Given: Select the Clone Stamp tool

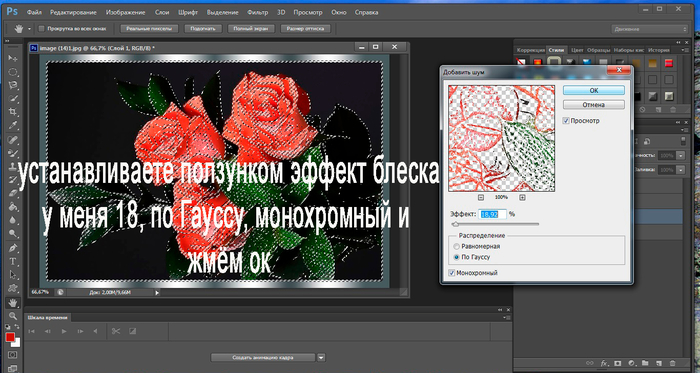Looking at the screenshot, I should (13, 167).
